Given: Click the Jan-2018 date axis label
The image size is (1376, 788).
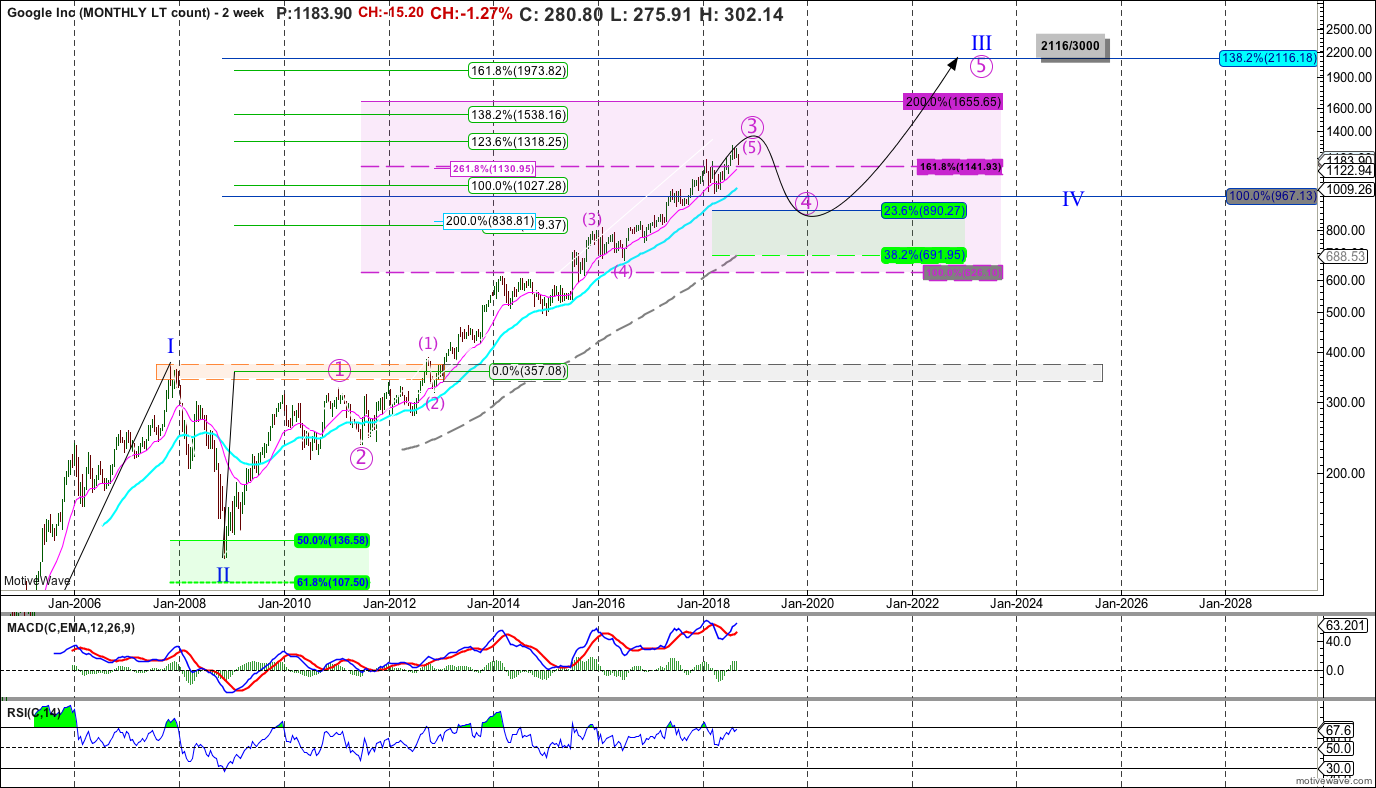Looking at the screenshot, I should 702,603.
